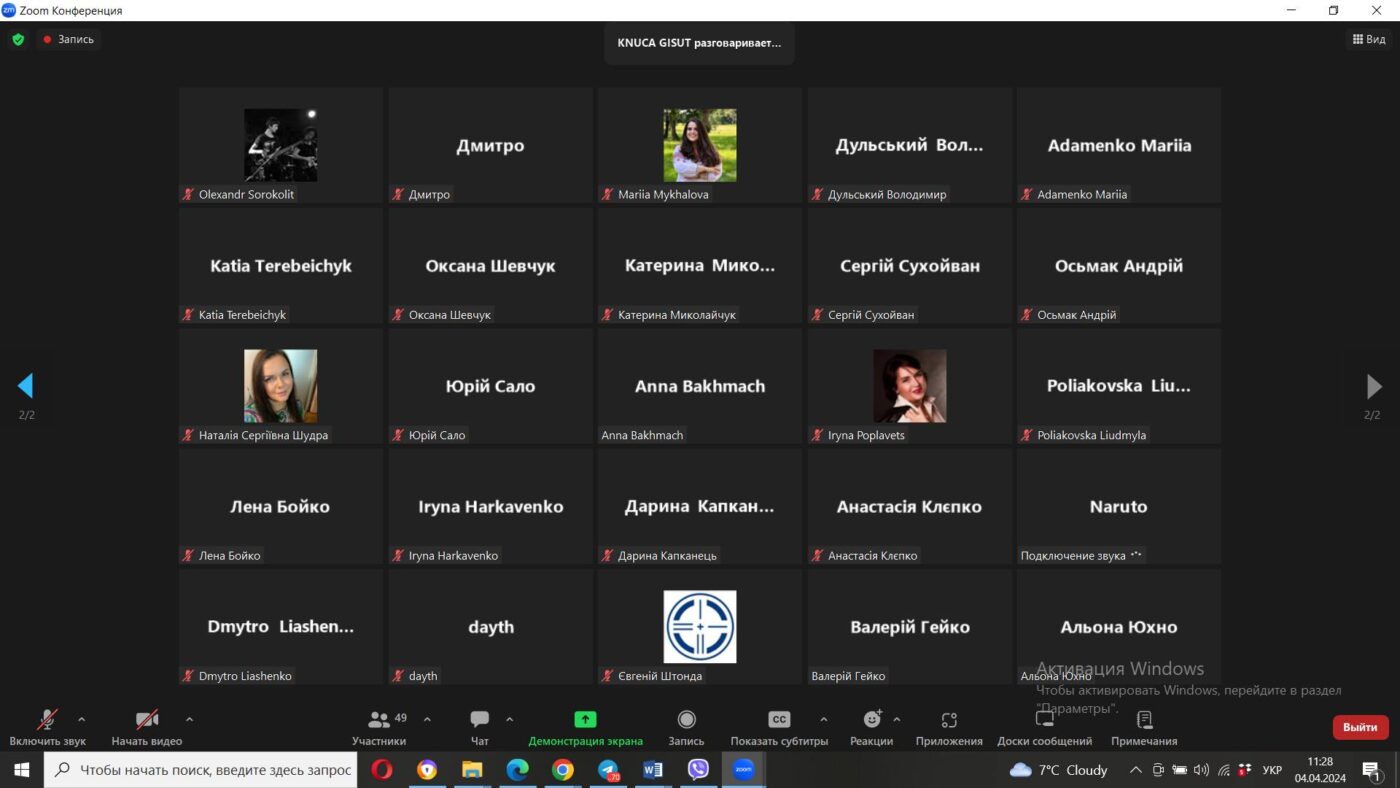Click the Анастасія Клєпко name label
This screenshot has width=1400, height=788.
[x=872, y=556]
